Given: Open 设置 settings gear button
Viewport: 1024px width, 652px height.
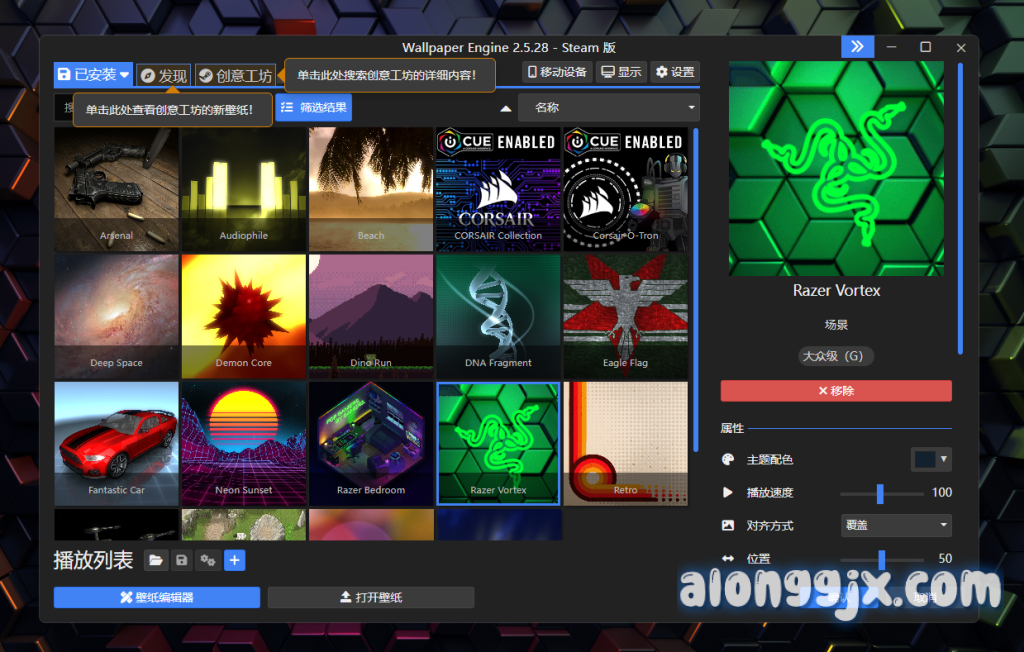Looking at the screenshot, I should 675,72.
